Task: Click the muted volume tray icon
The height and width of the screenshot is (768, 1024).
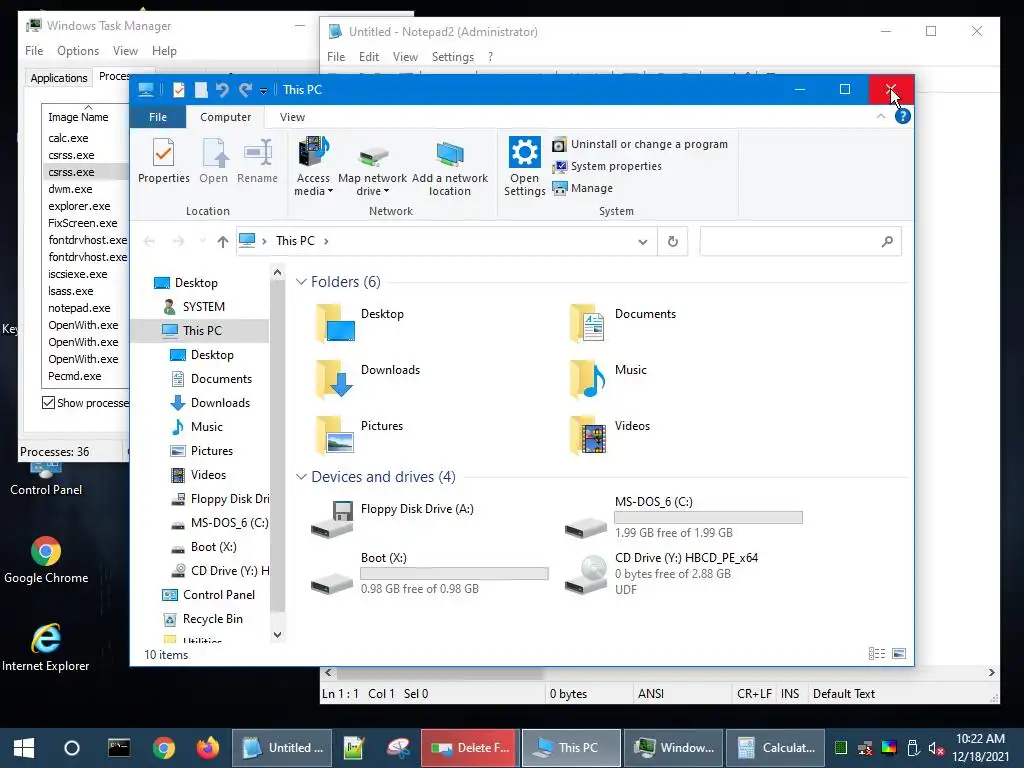Action: pos(936,748)
